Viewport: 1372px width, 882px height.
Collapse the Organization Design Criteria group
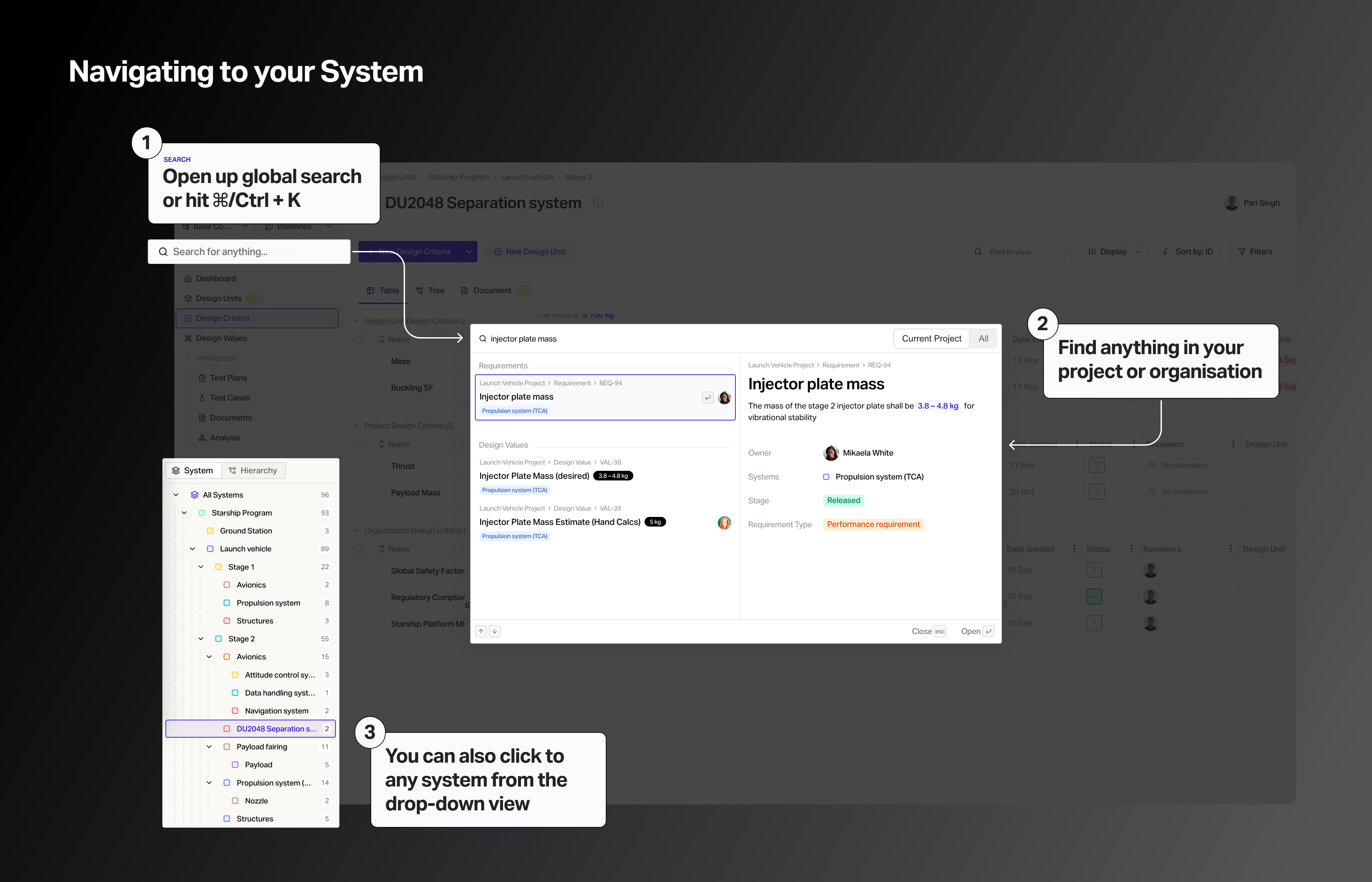tap(357, 530)
